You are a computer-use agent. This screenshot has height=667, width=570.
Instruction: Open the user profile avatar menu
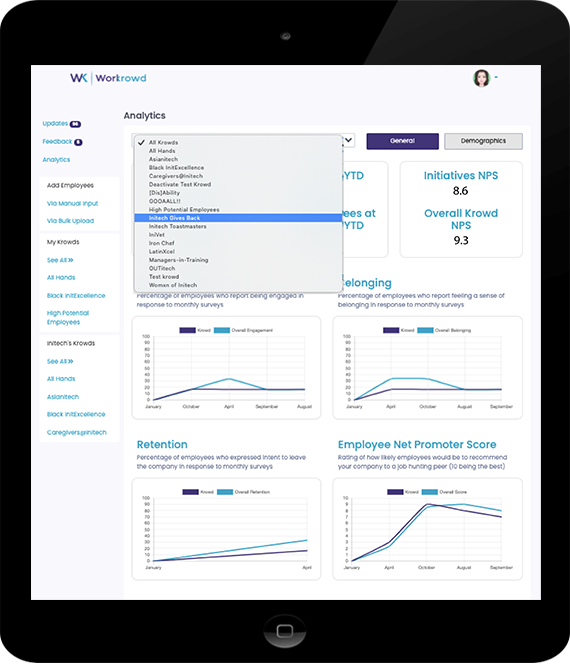click(x=482, y=78)
